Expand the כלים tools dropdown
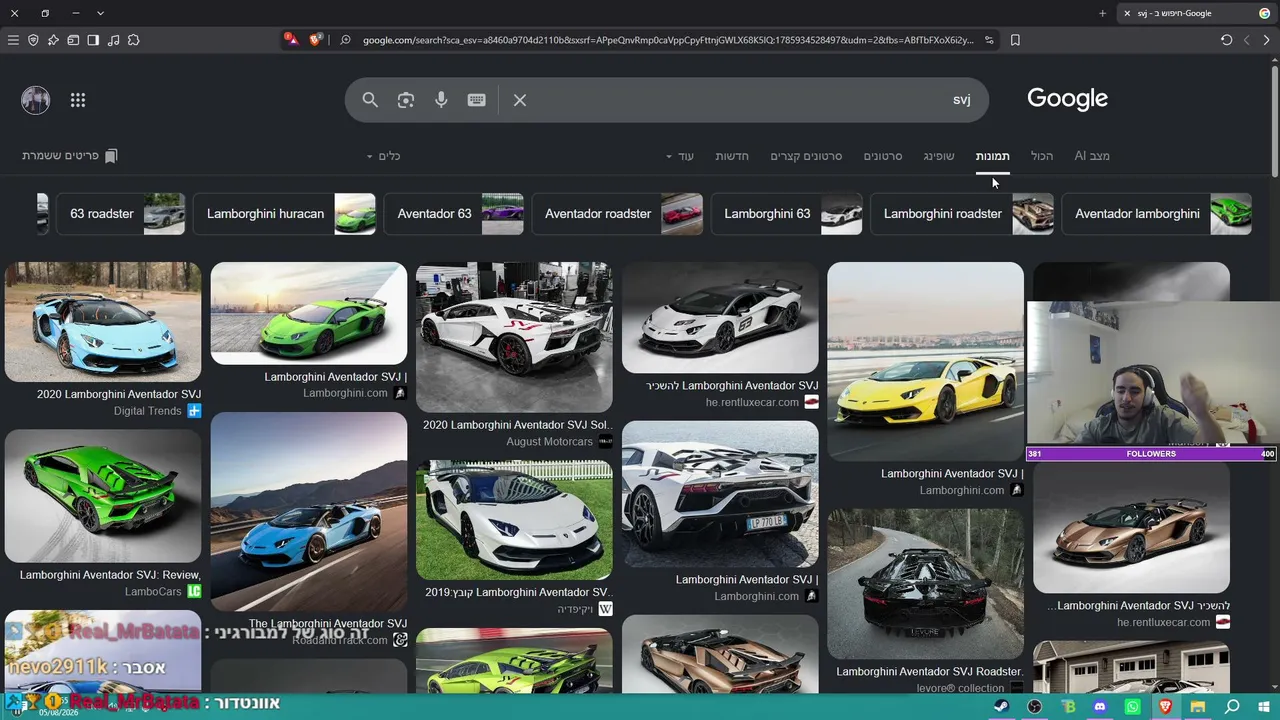Viewport: 1280px width, 720px height. click(383, 156)
